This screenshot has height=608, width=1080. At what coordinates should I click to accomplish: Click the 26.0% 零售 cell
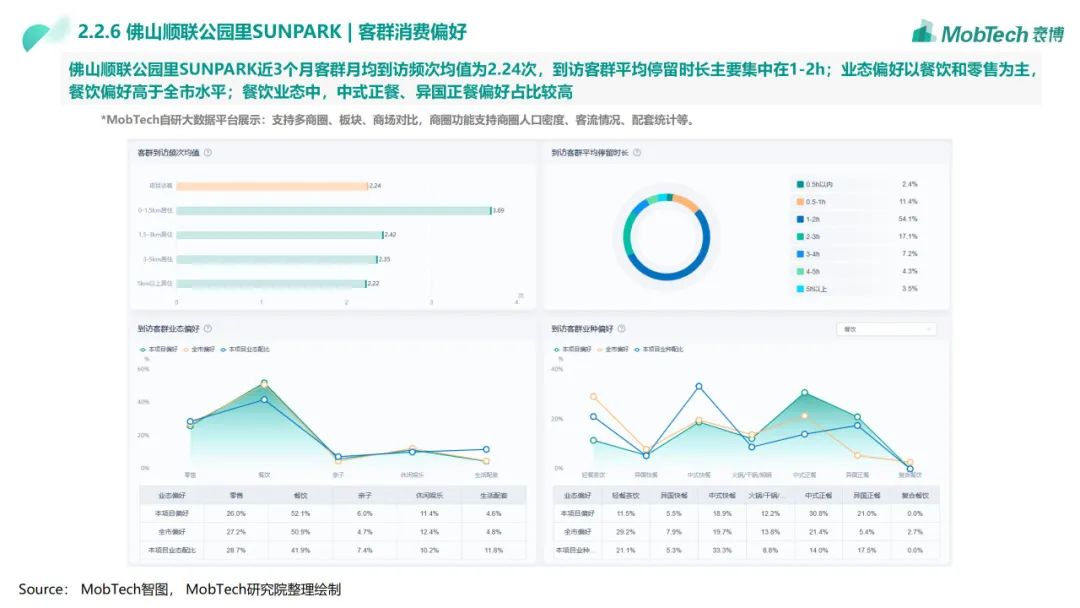(236, 514)
